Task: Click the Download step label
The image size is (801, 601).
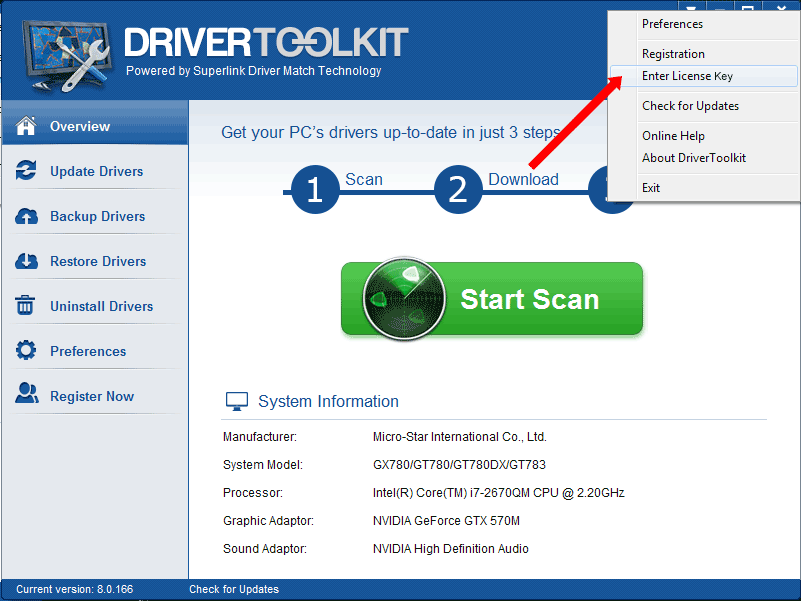Action: tap(523, 179)
